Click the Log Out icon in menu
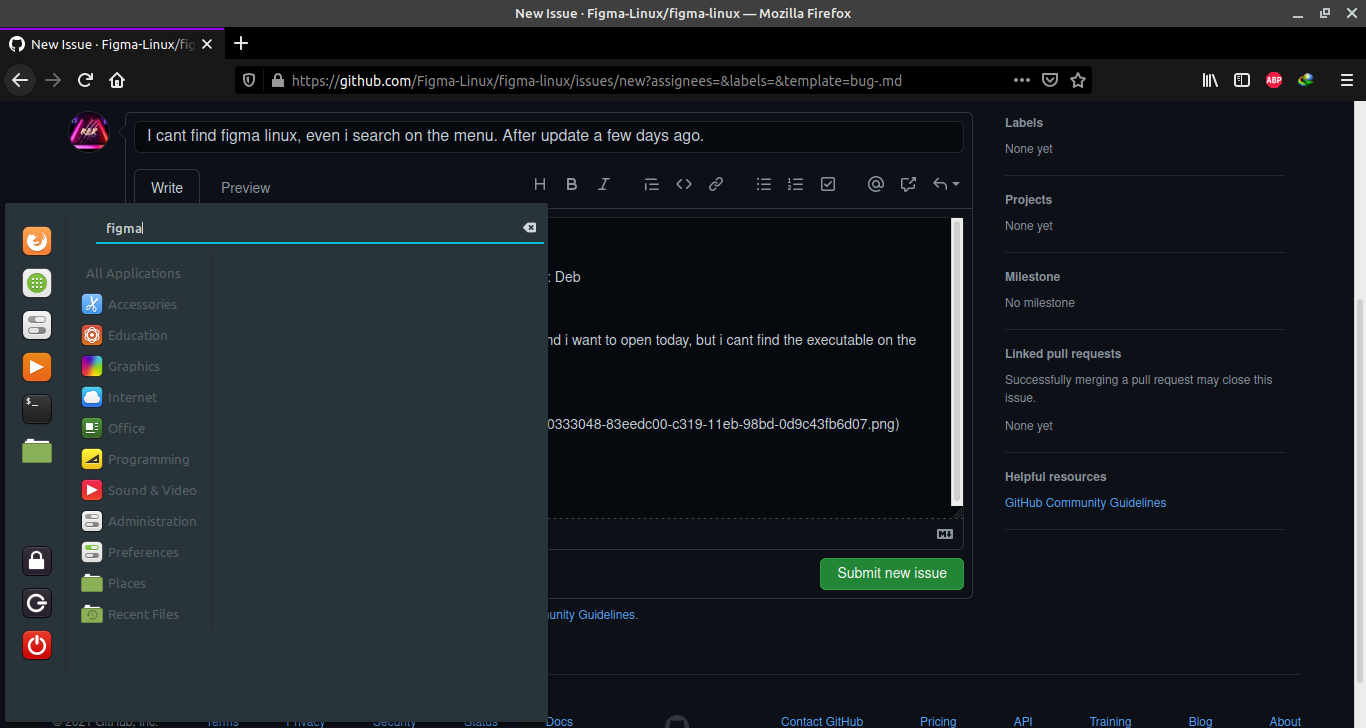Viewport: 1366px width, 728px height. [37, 603]
